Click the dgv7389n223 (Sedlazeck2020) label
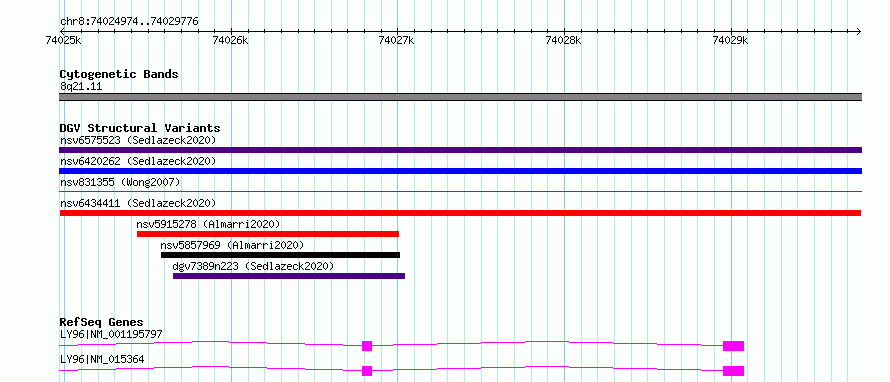890x382 pixels. click(x=253, y=266)
